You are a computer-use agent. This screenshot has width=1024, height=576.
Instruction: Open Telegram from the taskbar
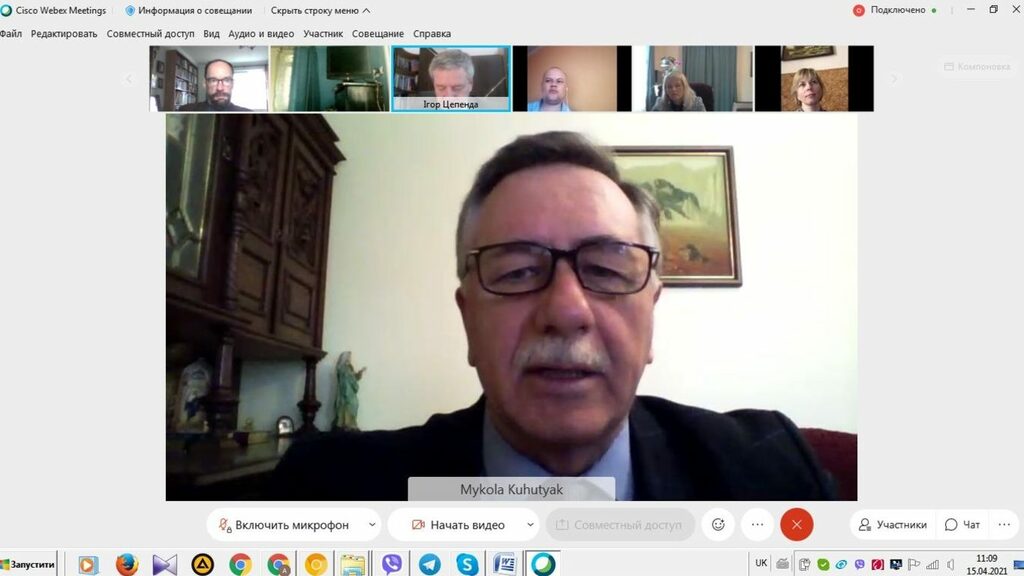429,564
